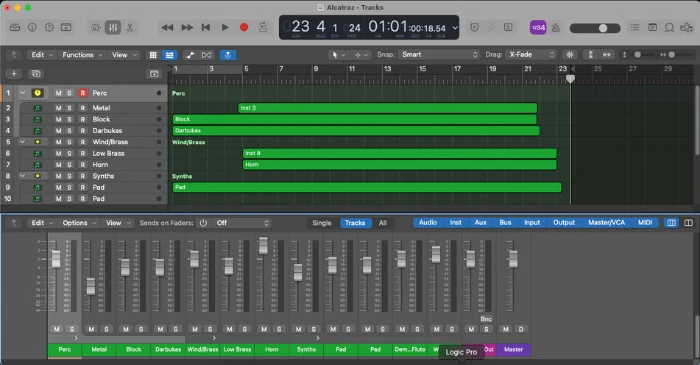Open Mixer Edit menu
This screenshot has width=700, height=365.
coord(42,223)
